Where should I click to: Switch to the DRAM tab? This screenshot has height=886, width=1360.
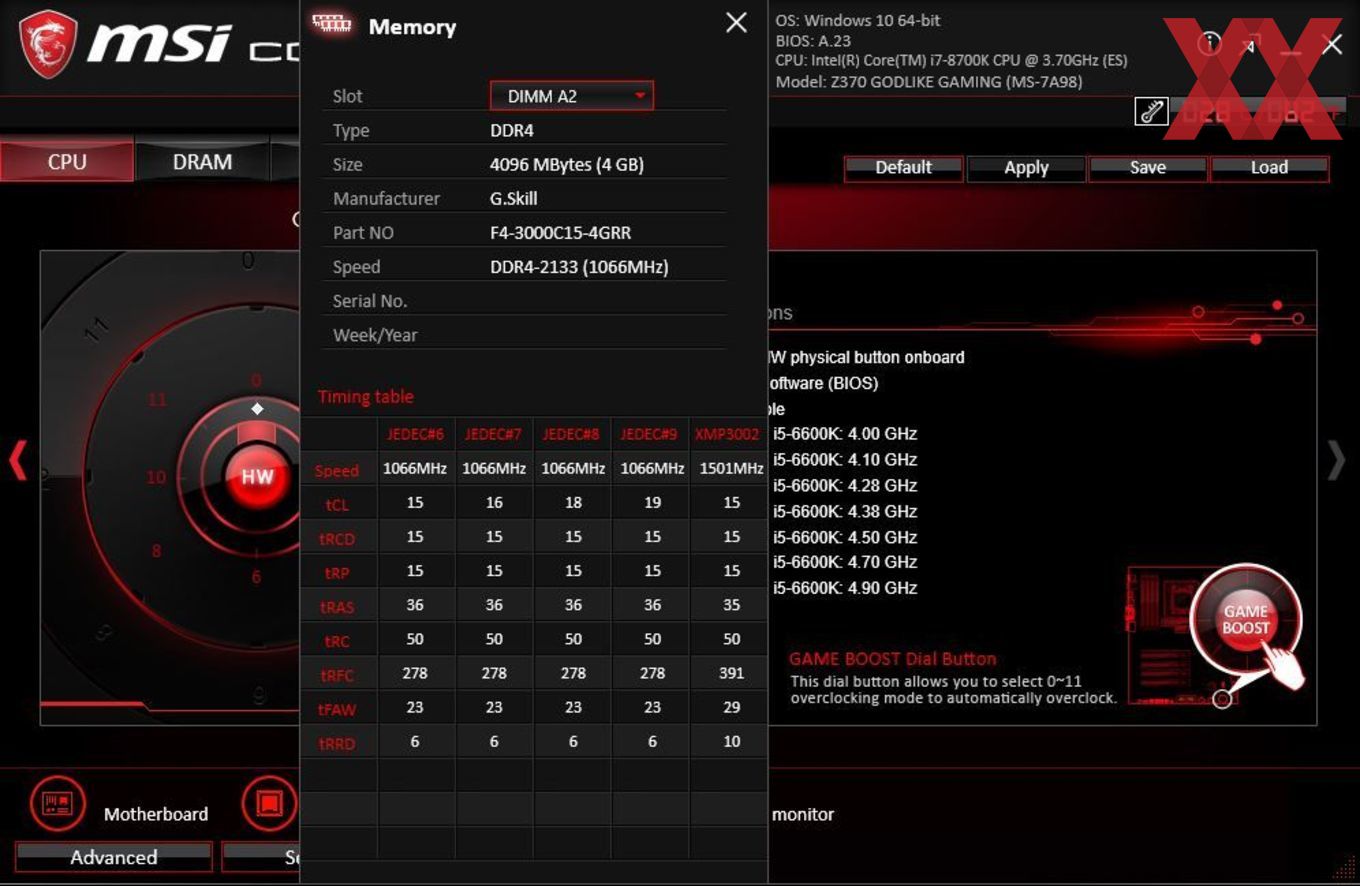click(202, 162)
